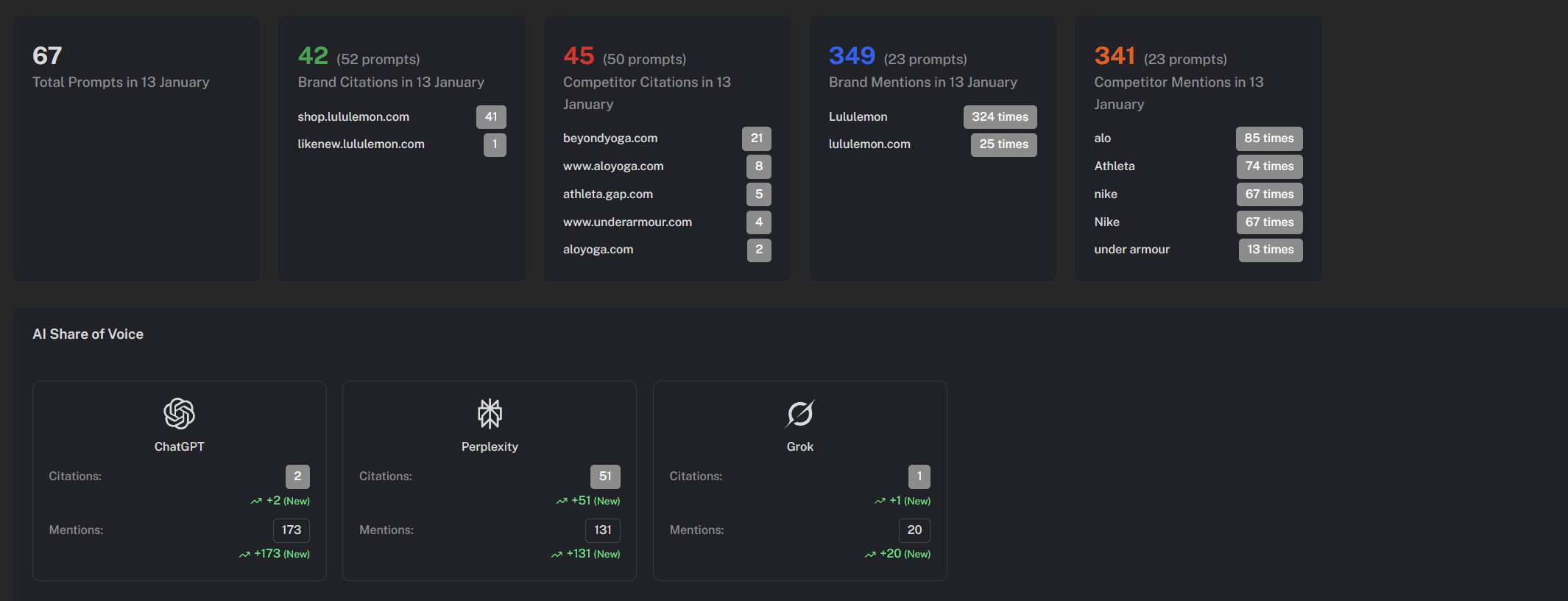
Task: Click the 5 badge for athleta.gap.com
Action: (x=759, y=194)
